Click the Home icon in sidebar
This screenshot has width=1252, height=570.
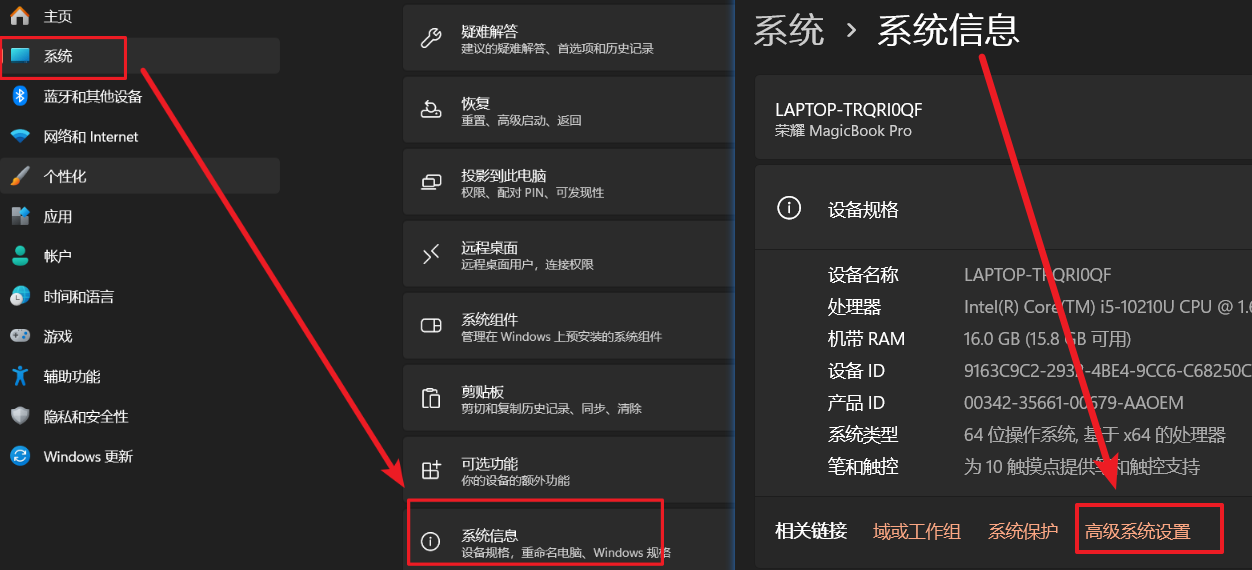tap(20, 16)
